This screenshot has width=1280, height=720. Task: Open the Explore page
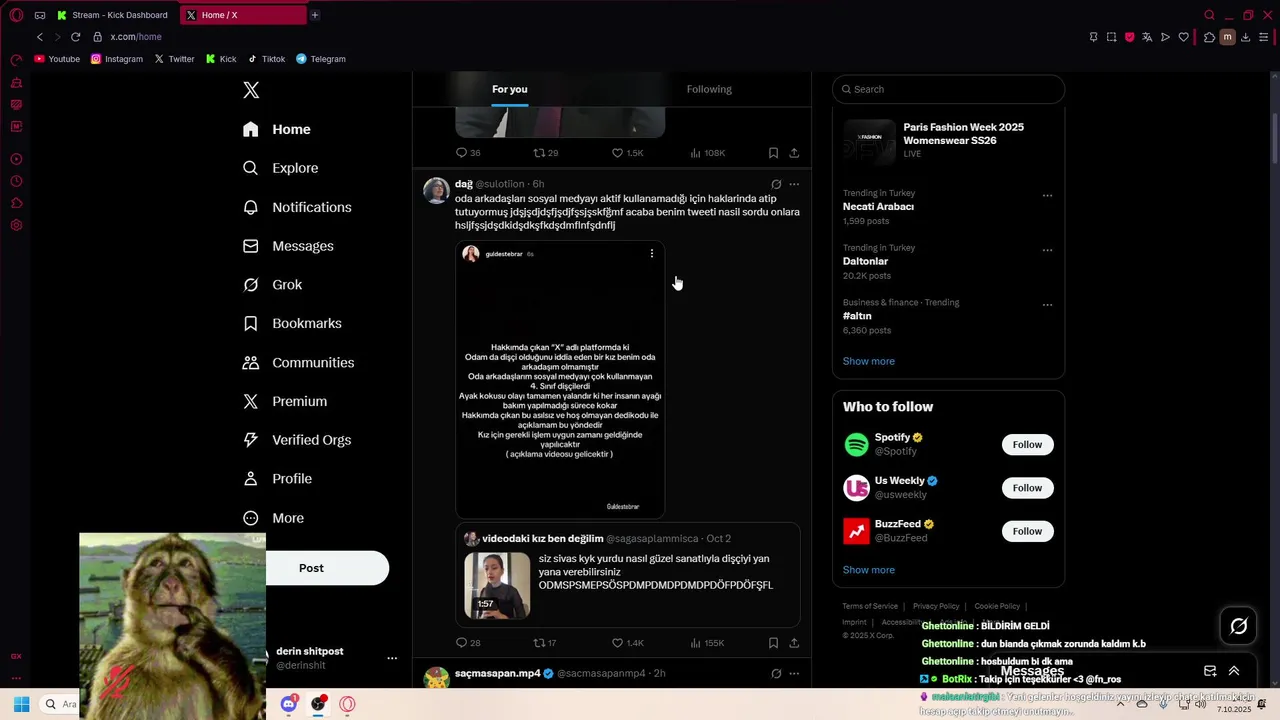(281, 168)
